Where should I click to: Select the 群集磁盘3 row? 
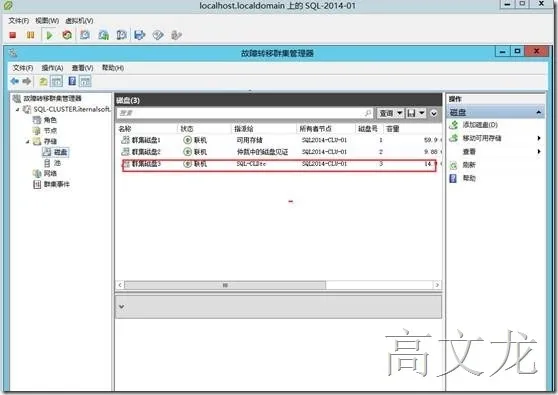click(279, 164)
